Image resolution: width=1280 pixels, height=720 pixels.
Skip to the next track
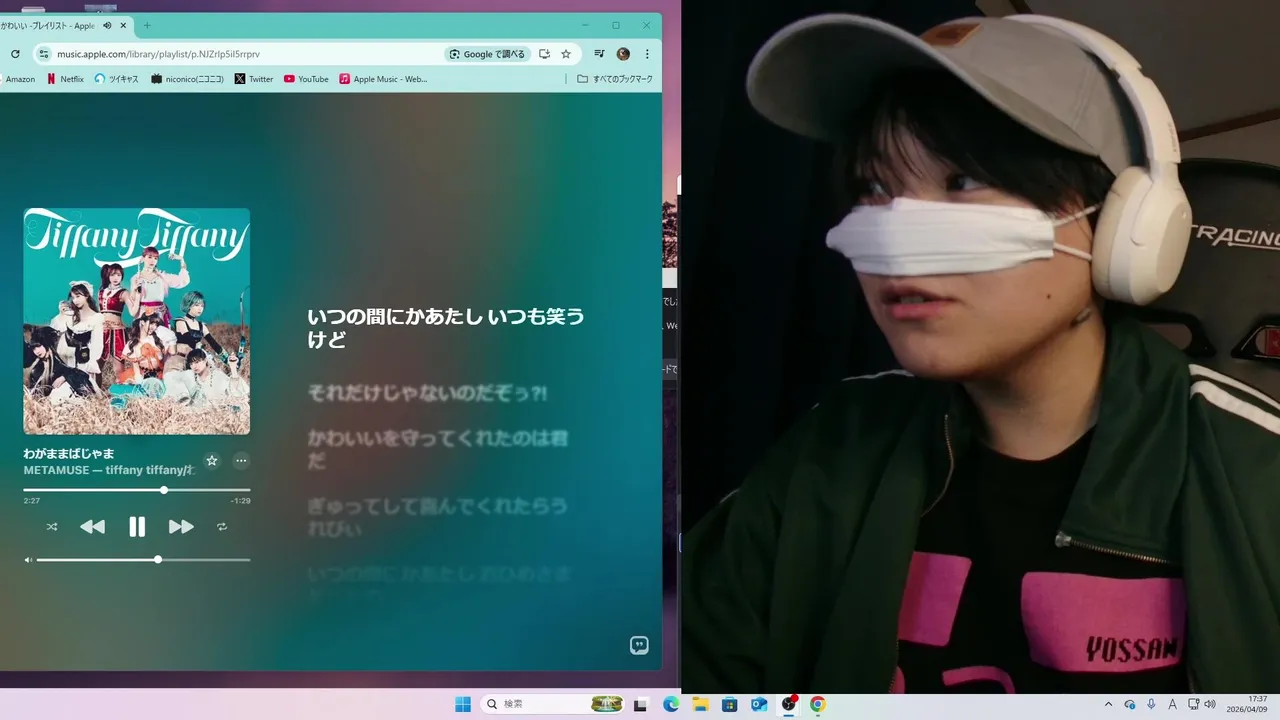coord(181,527)
